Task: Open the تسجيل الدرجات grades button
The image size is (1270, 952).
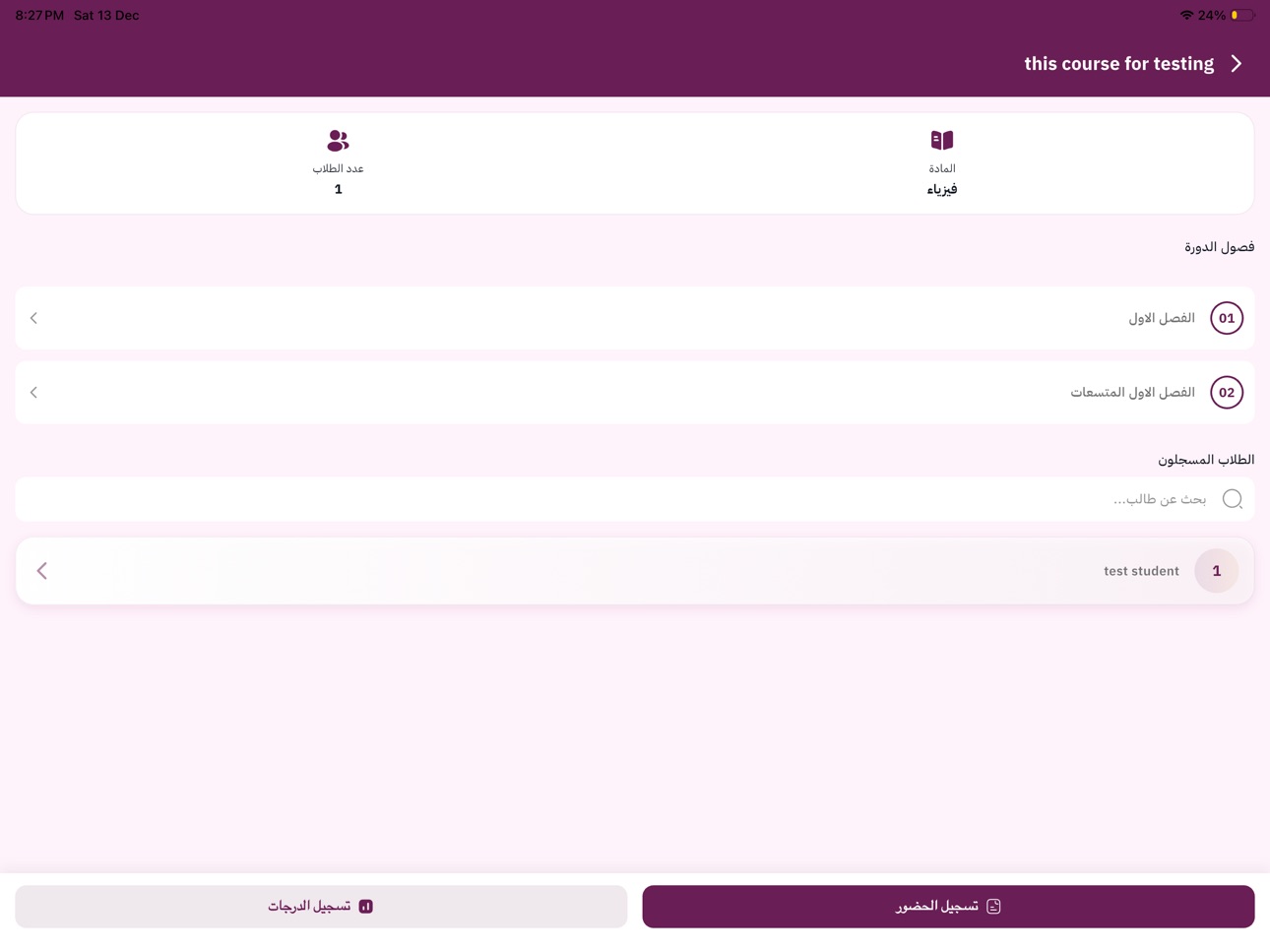Action: pyautogui.click(x=321, y=907)
